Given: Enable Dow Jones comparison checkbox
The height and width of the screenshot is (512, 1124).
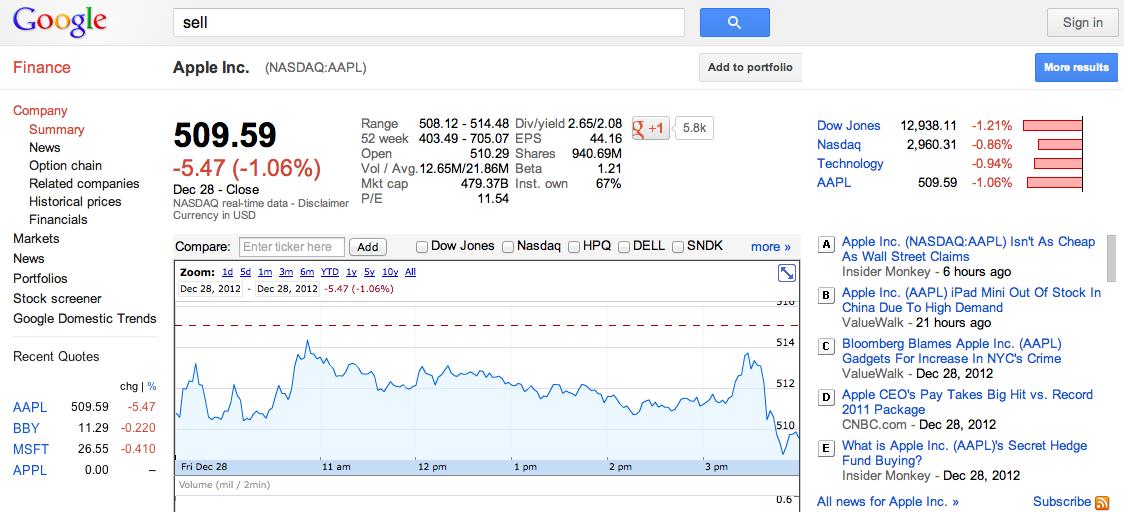Looking at the screenshot, I should (x=422, y=247).
